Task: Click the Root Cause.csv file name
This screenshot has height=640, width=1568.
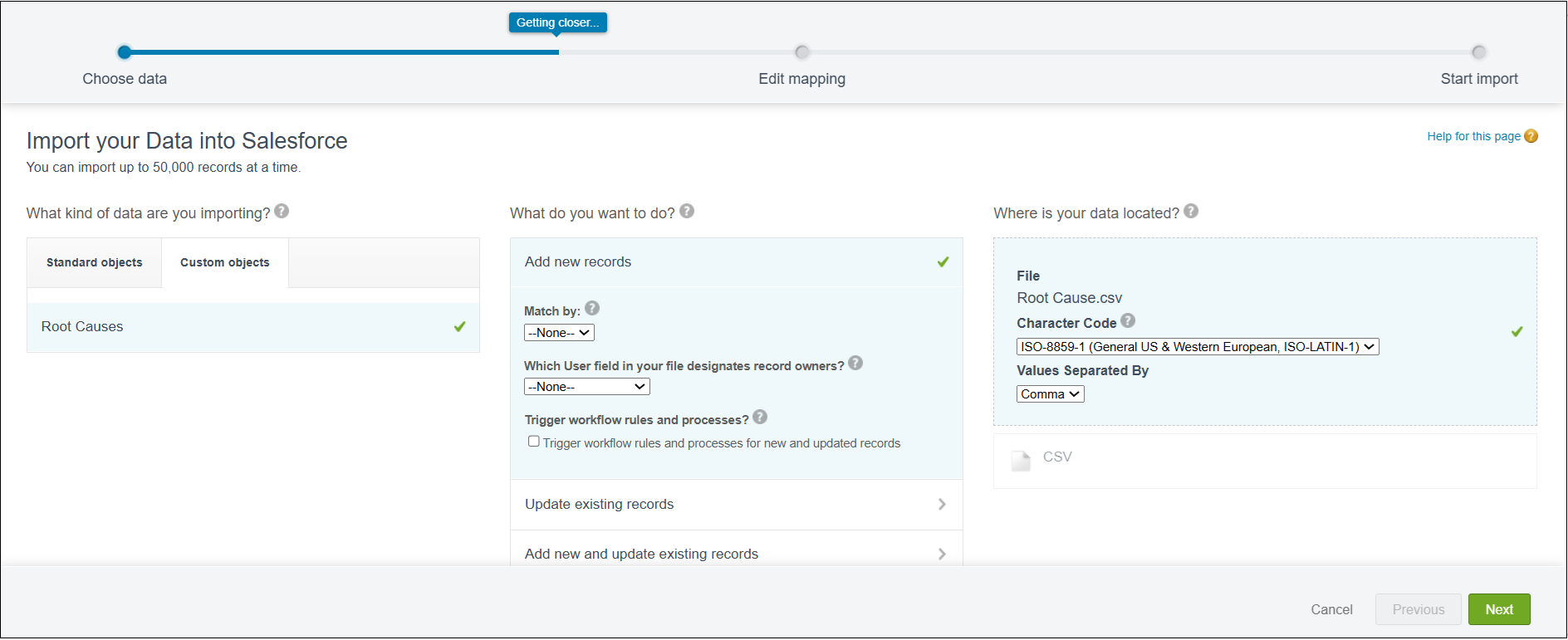Action: pos(1069,298)
